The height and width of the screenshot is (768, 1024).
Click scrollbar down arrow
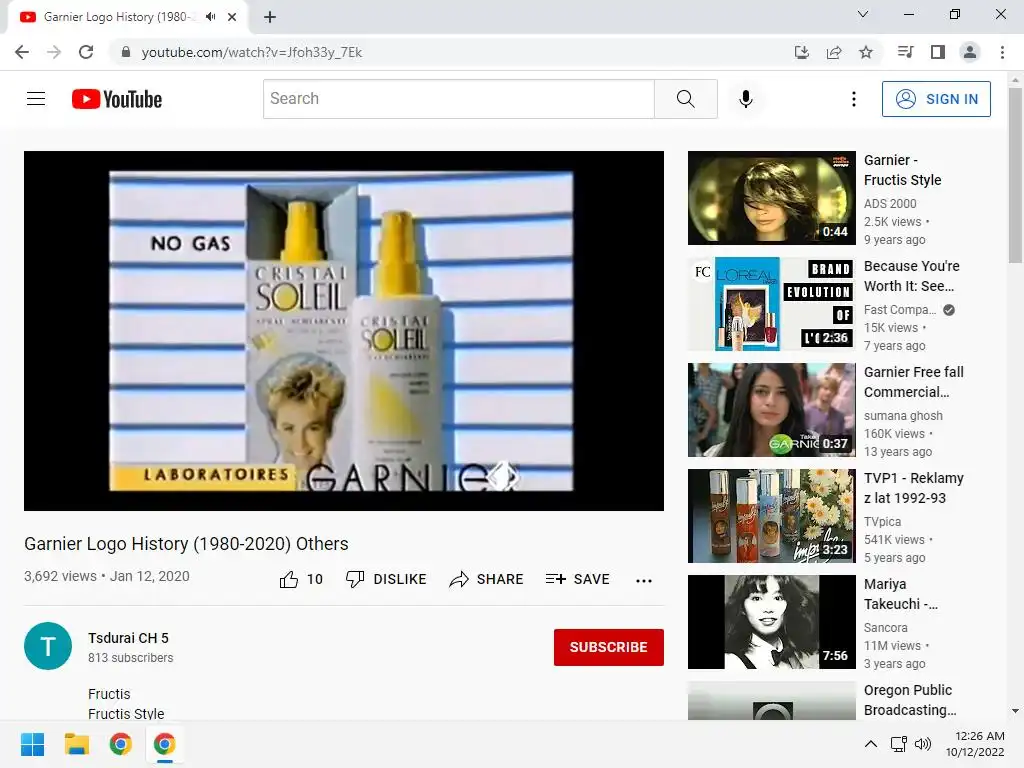pyautogui.click(x=1015, y=711)
